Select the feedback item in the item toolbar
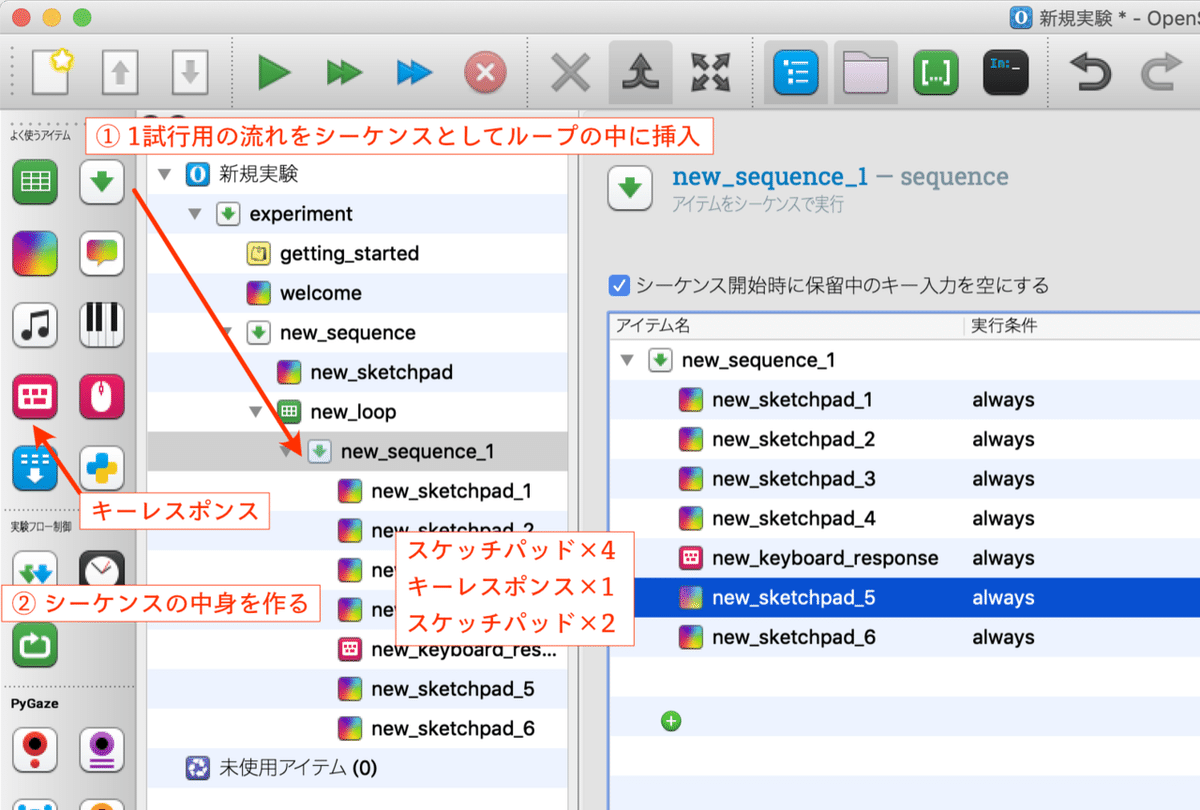This screenshot has width=1200, height=810. pyautogui.click(x=101, y=254)
